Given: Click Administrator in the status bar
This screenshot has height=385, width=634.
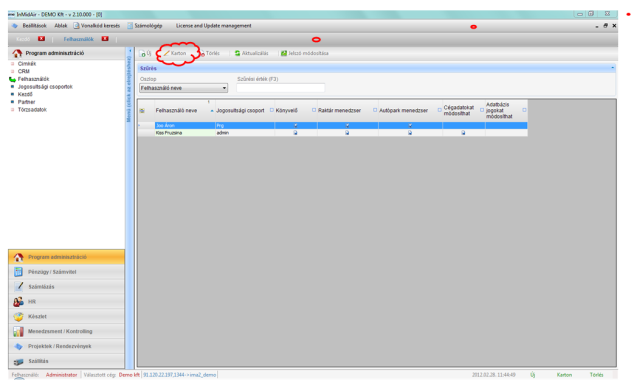Looking at the screenshot, I should pos(61,375).
